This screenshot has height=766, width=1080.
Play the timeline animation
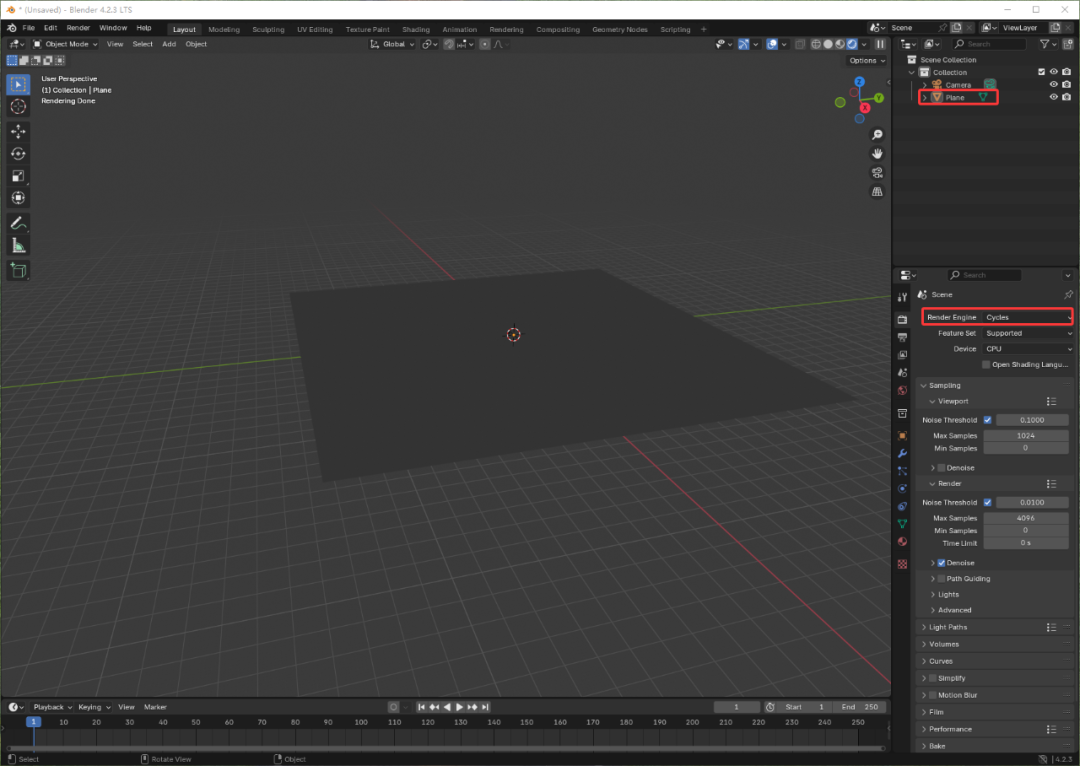[459, 707]
